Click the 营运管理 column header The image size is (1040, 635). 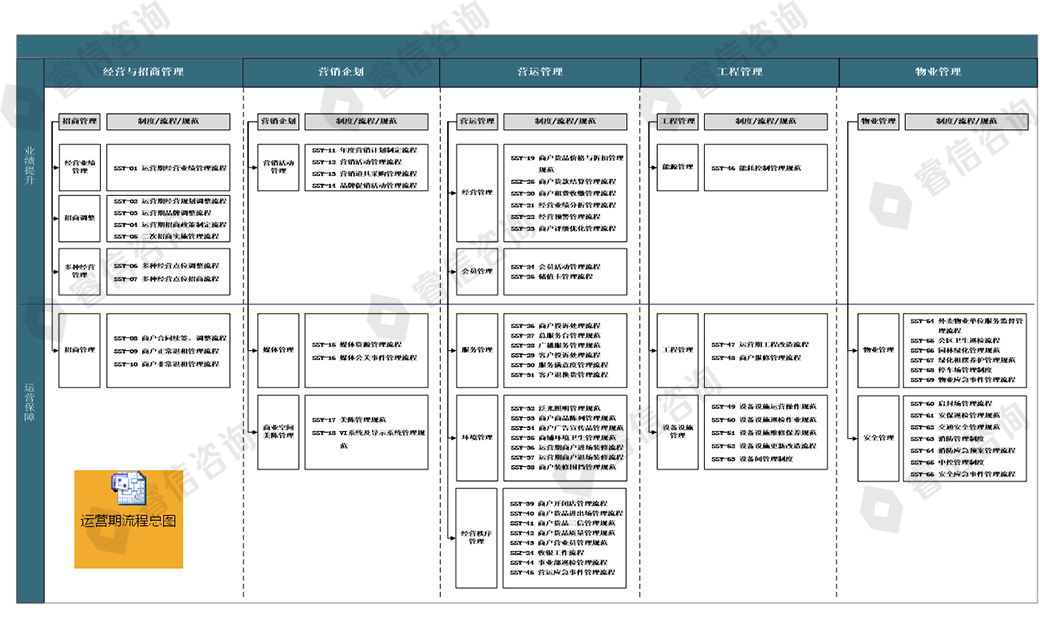(540, 72)
